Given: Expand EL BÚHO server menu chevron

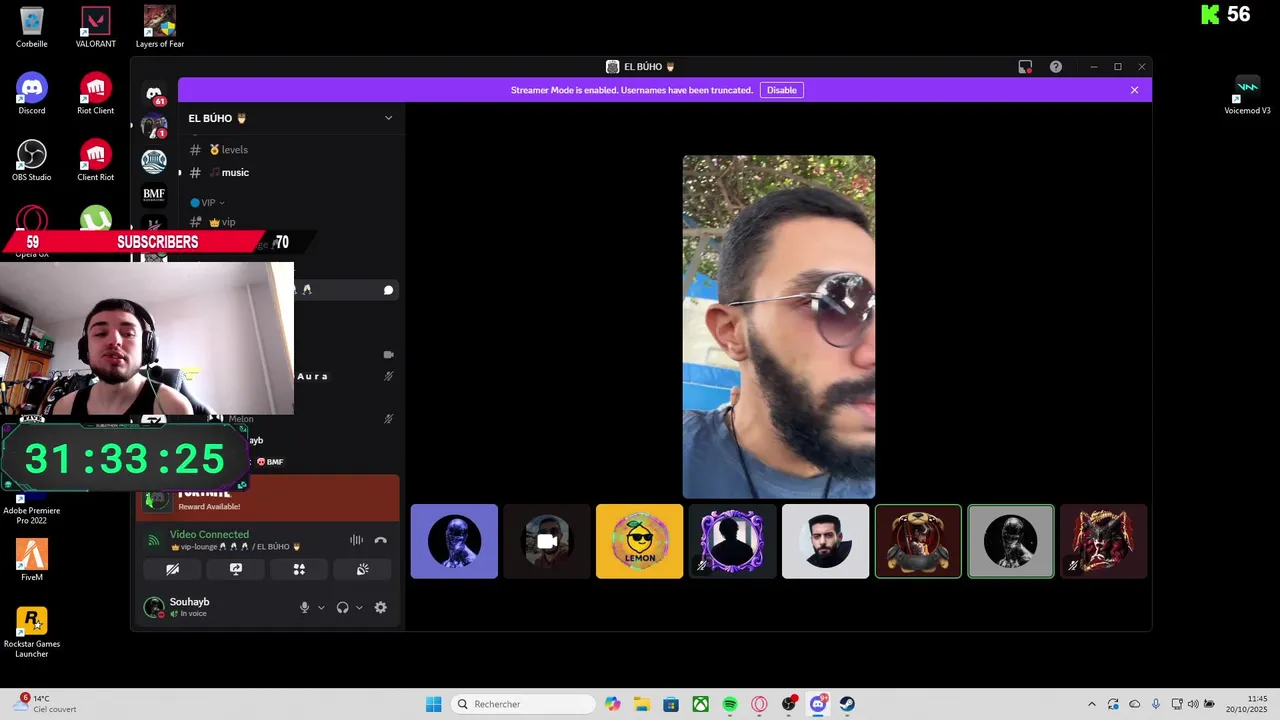Looking at the screenshot, I should tap(388, 118).
